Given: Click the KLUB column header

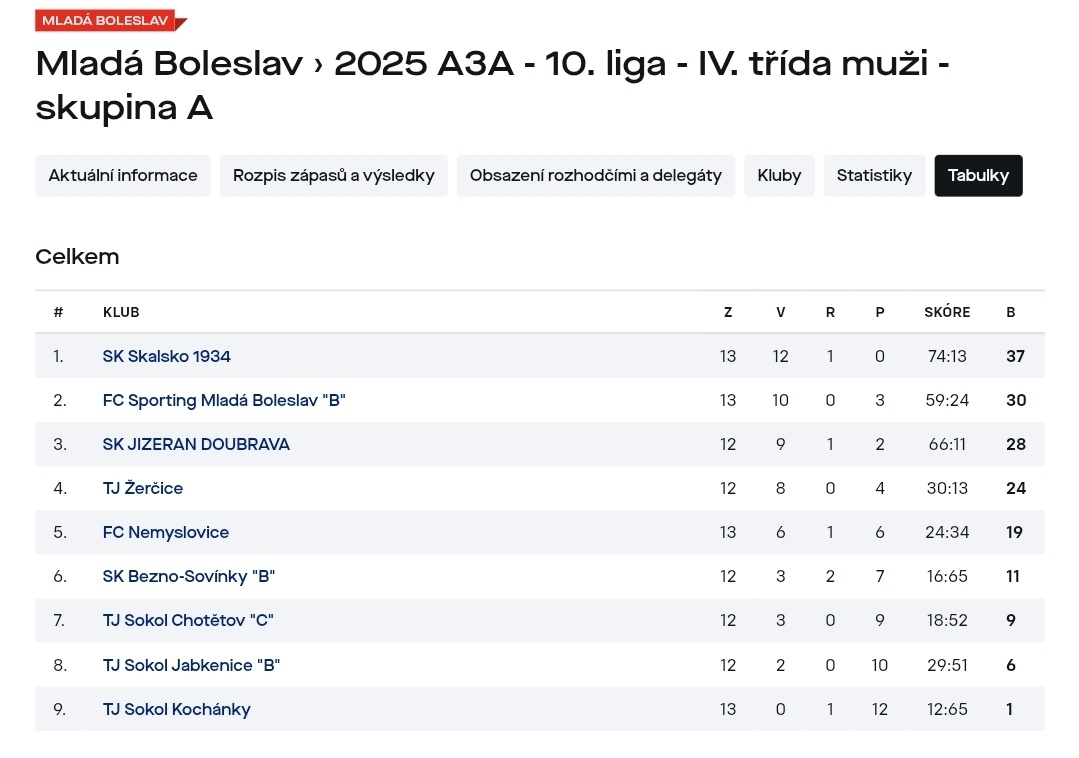Looking at the screenshot, I should point(121,312).
